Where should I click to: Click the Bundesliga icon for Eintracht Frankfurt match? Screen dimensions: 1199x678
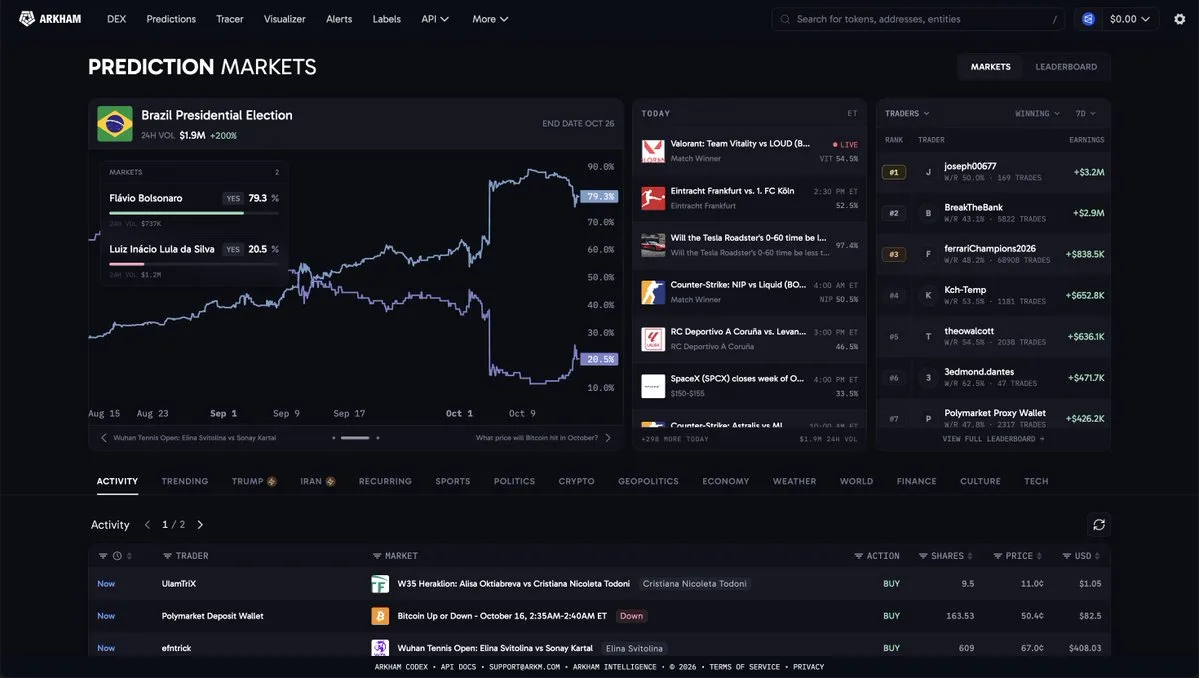coord(653,198)
